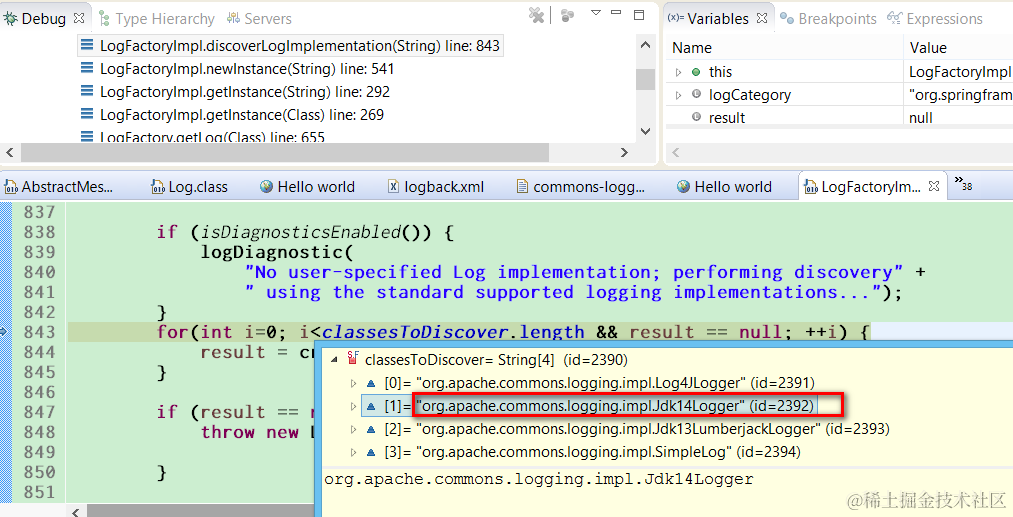Open the Hello world tab right after commons-logg...
The width and height of the screenshot is (1013, 517).
coord(724,187)
